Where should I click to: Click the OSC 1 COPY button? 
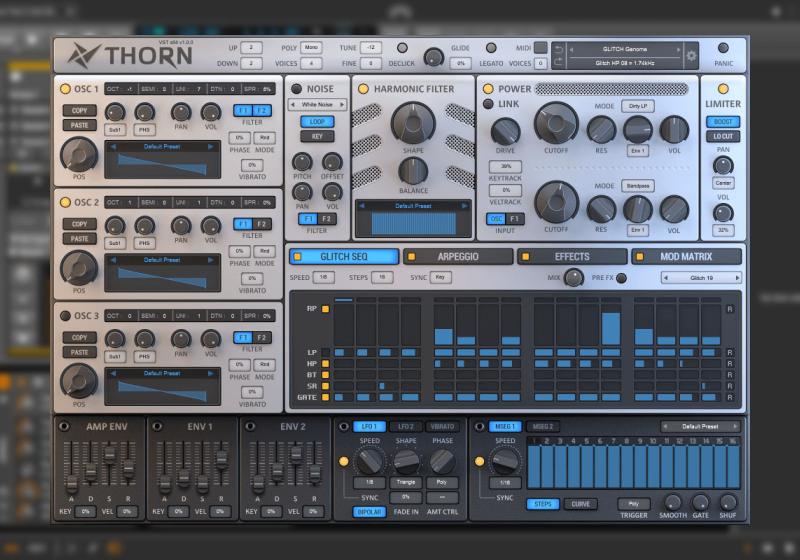[x=80, y=111]
